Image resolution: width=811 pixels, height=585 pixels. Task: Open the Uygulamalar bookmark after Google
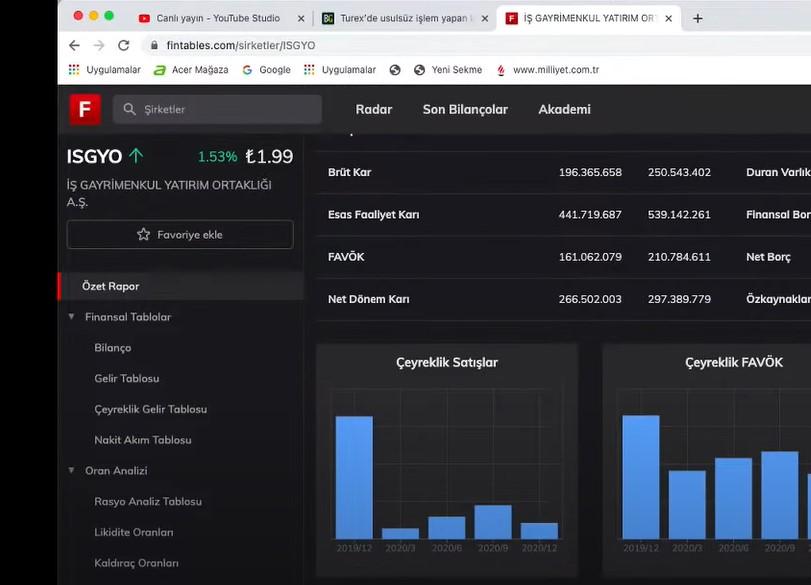(x=340, y=70)
